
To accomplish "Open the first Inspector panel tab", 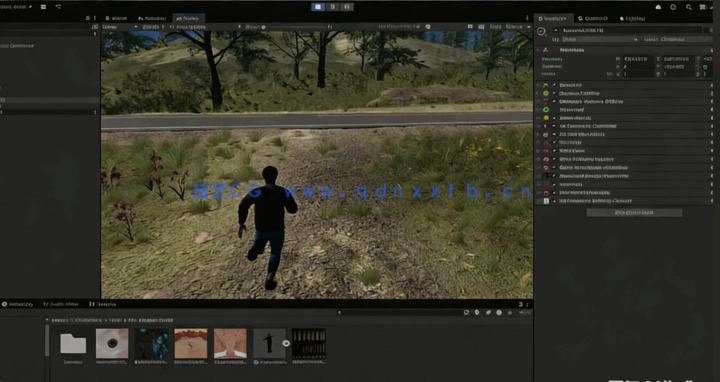I will (x=553, y=18).
